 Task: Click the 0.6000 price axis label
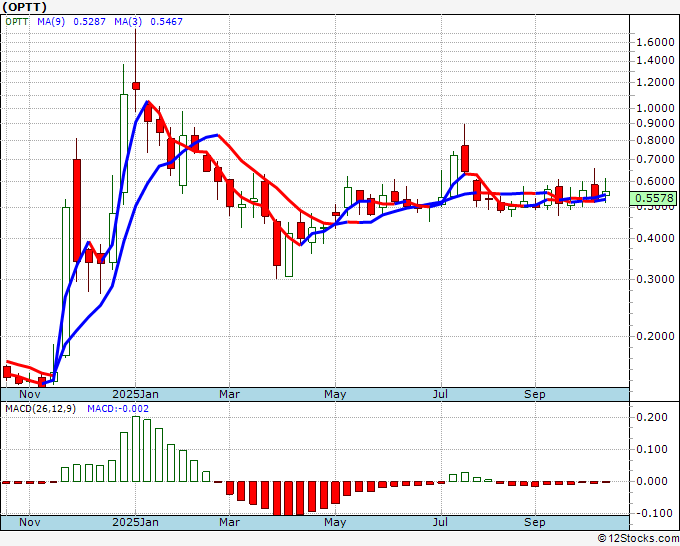click(655, 181)
